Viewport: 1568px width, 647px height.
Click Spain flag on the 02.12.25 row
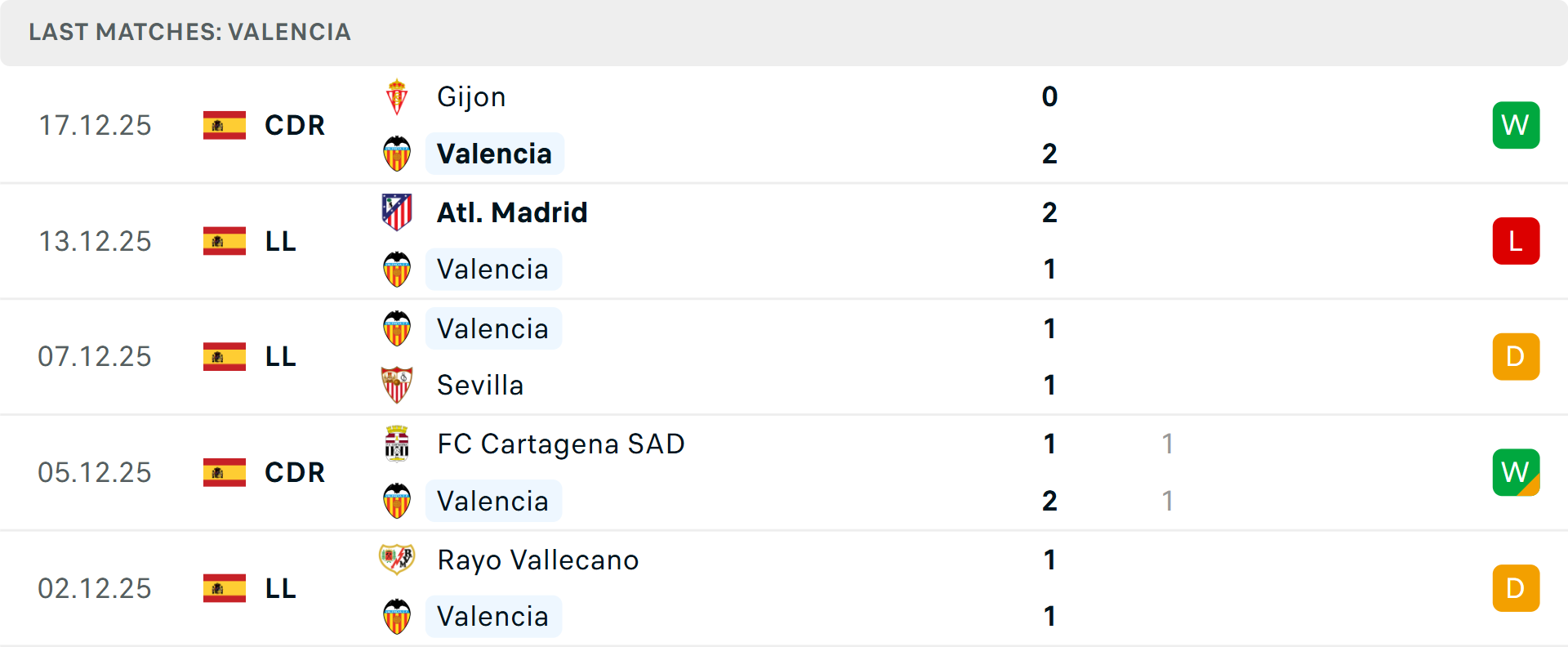[225, 588]
